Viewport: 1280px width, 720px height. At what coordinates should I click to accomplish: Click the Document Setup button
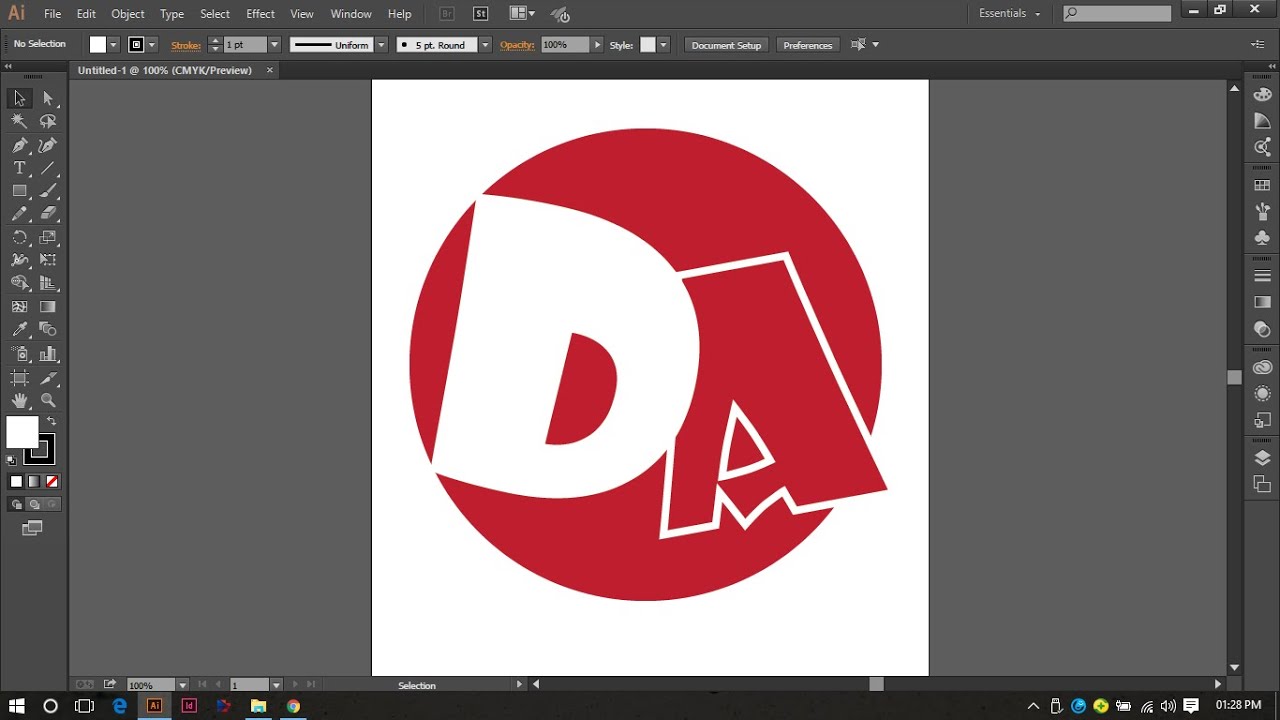tap(726, 45)
